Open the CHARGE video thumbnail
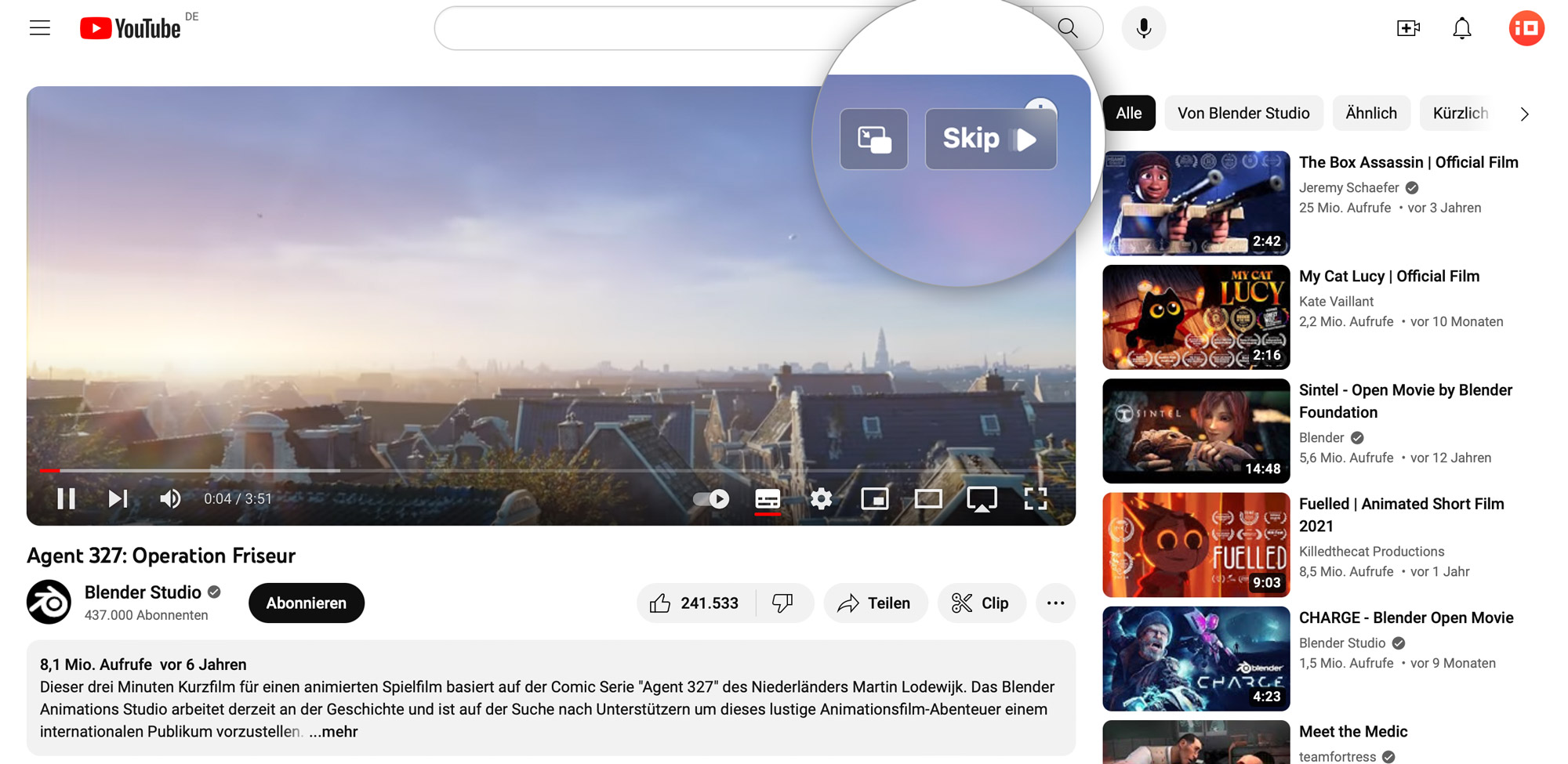 (x=1196, y=659)
